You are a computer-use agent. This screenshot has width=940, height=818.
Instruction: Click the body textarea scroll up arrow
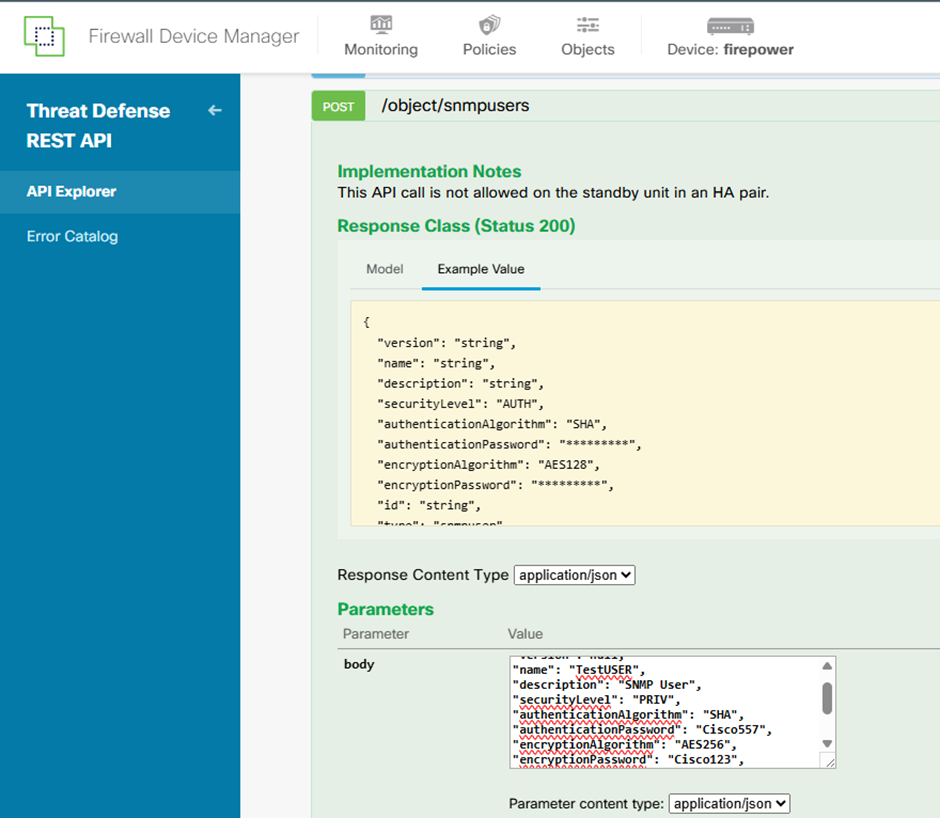[827, 666]
